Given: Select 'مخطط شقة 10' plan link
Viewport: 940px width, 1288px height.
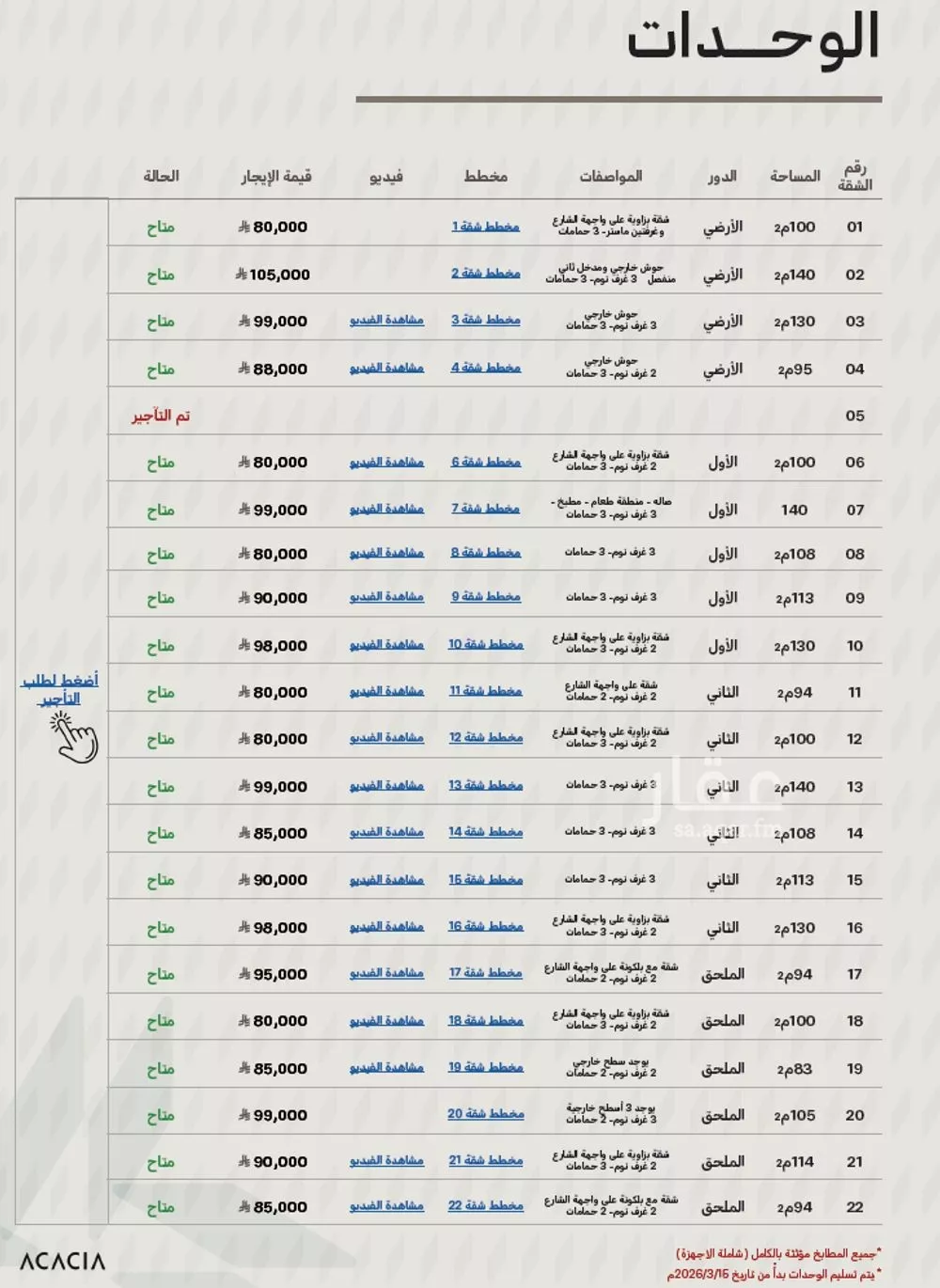Looking at the screenshot, I should coord(485,645).
